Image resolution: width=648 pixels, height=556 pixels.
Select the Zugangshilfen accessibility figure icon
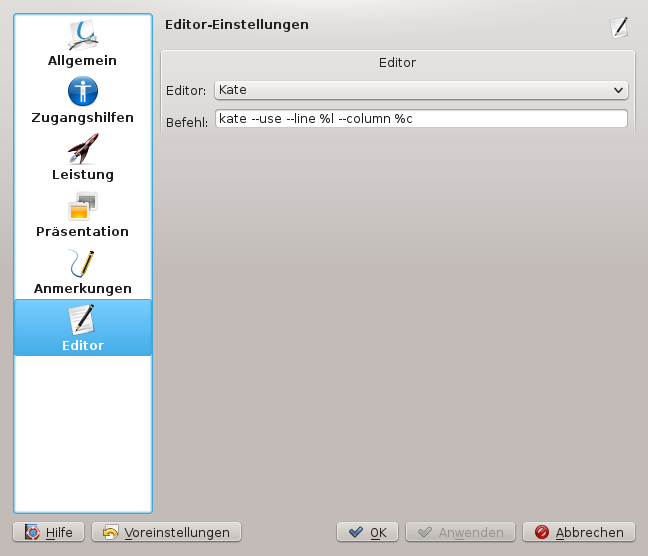[x=82, y=92]
